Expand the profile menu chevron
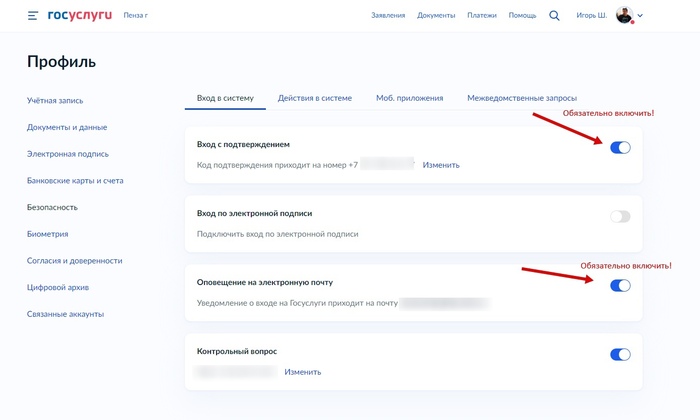The height and width of the screenshot is (420, 700). tap(640, 16)
